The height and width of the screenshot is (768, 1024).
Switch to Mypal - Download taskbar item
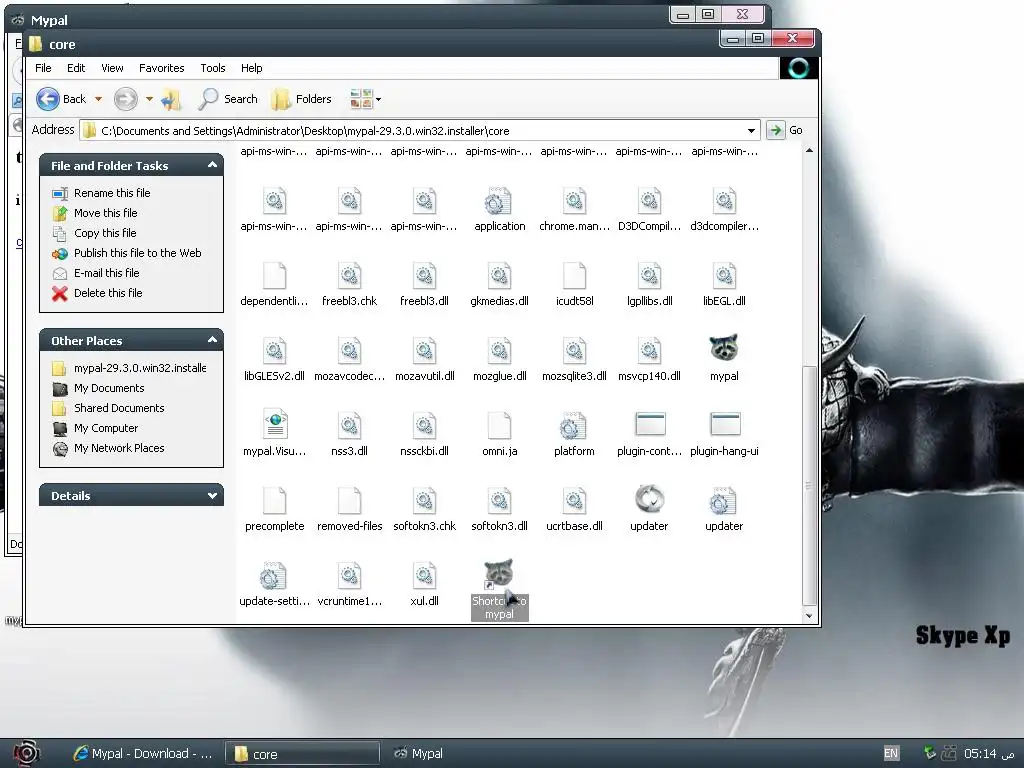[143, 754]
